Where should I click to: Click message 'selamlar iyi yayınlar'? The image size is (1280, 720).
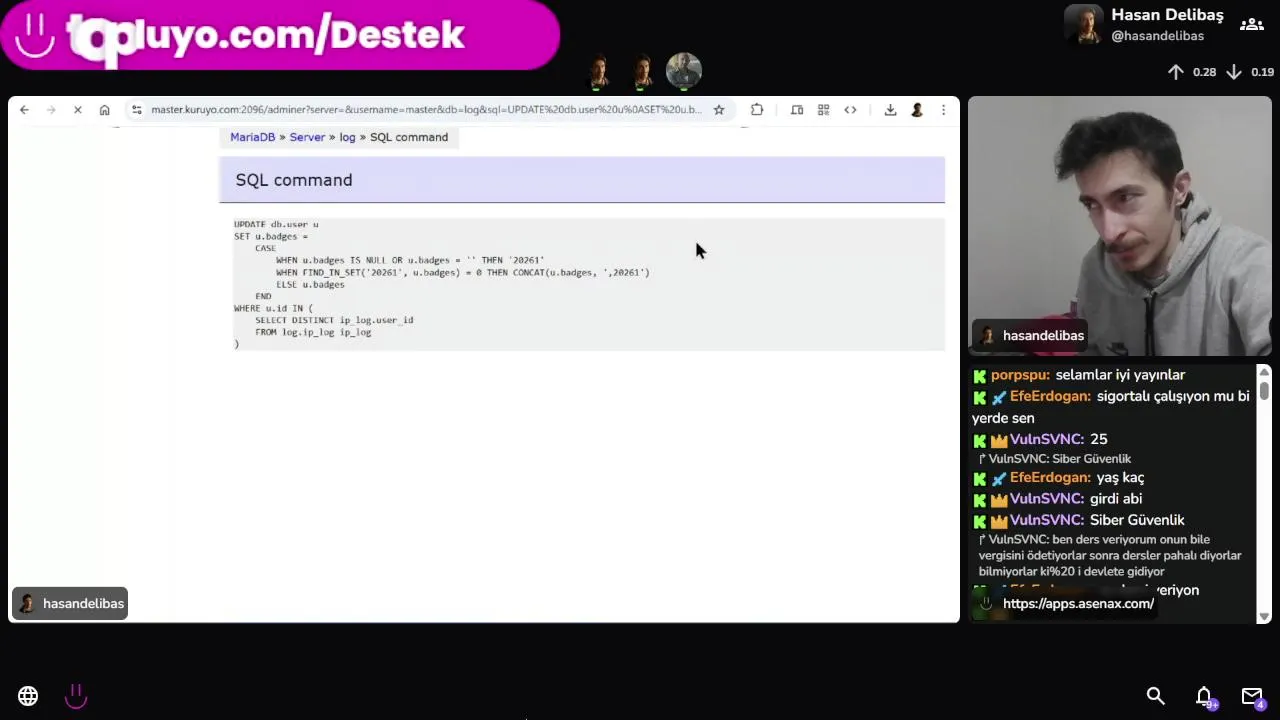pyautogui.click(x=1120, y=375)
